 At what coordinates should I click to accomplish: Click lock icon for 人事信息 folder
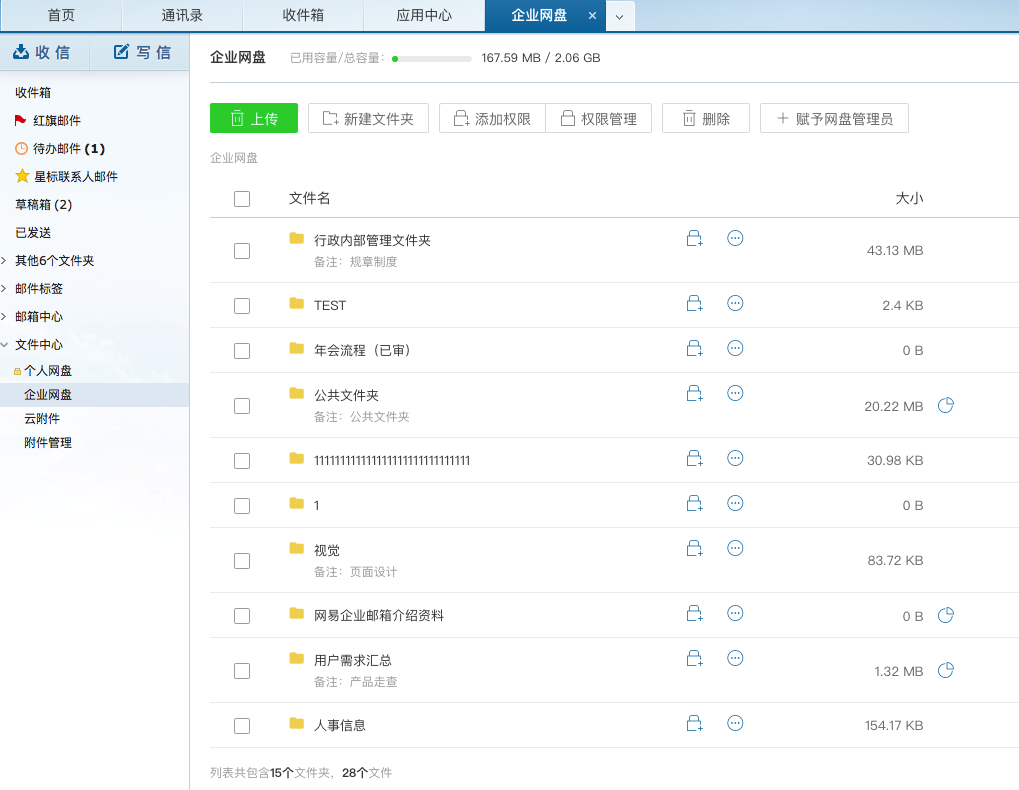click(694, 723)
